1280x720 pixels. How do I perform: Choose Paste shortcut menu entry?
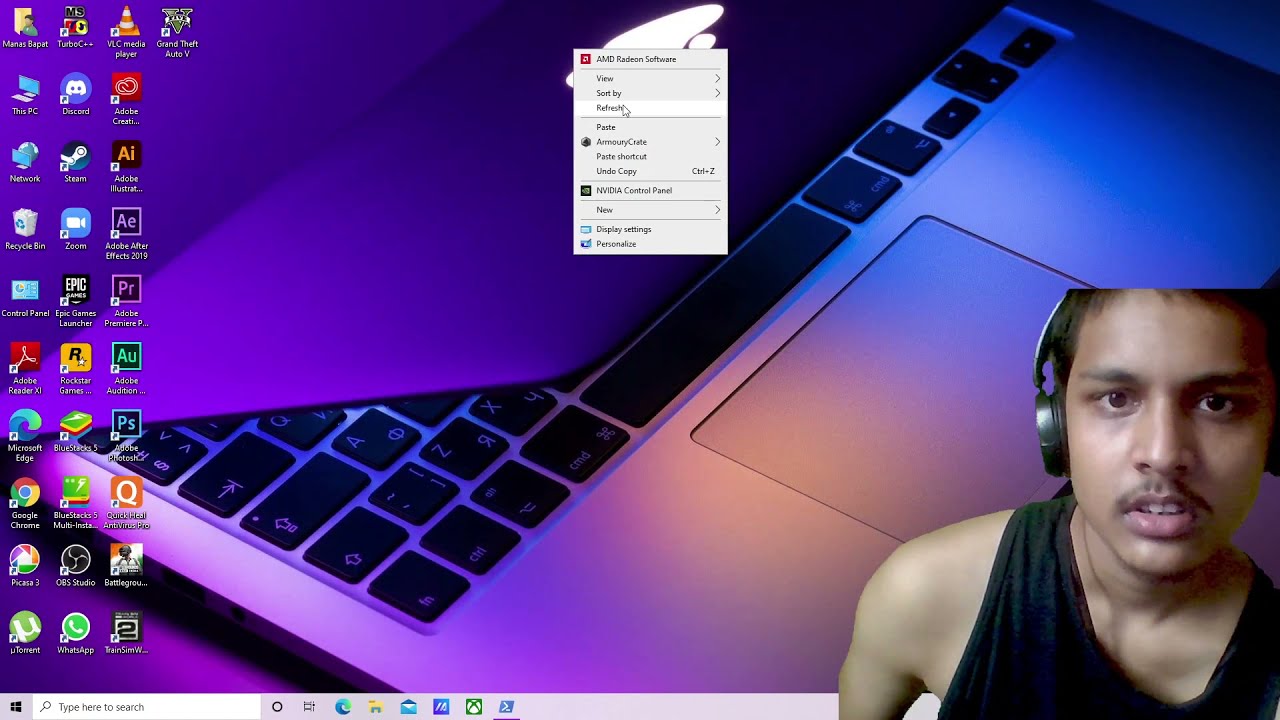tap(650, 156)
